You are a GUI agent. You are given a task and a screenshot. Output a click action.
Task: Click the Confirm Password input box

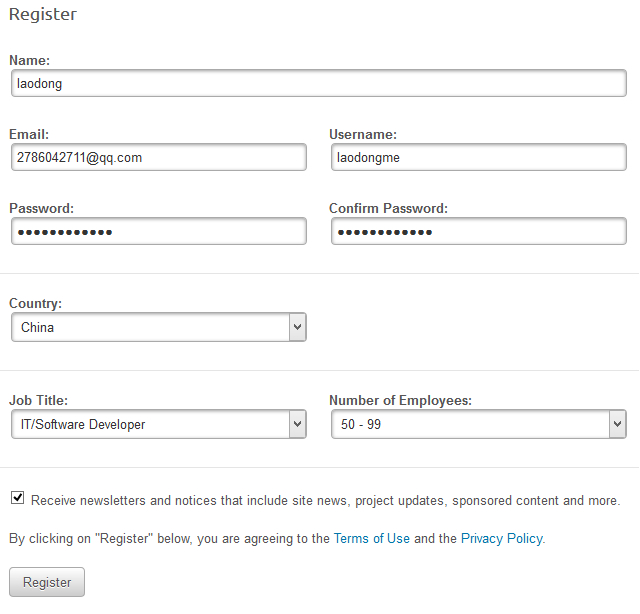[x=479, y=231]
